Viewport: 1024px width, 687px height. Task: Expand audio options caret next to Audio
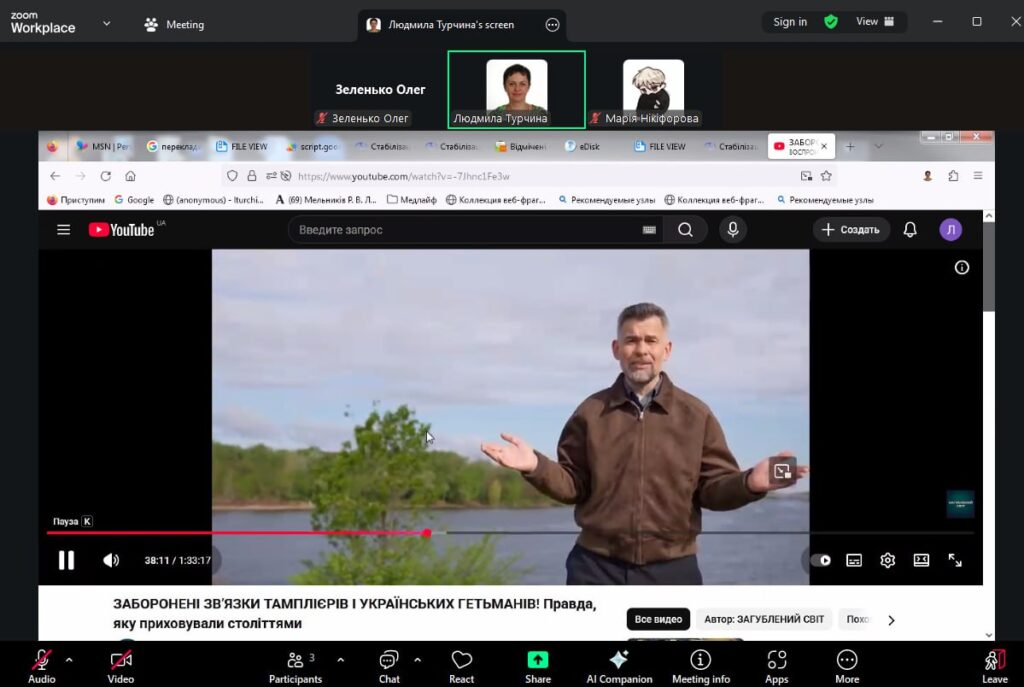point(69,660)
